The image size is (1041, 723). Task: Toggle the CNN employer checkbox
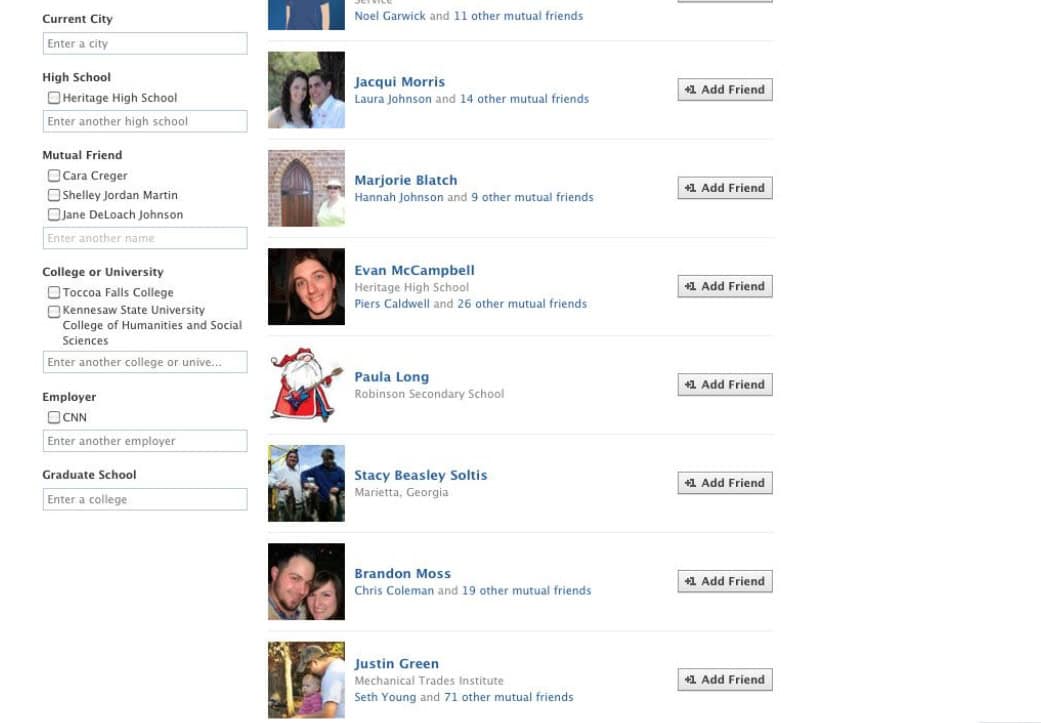click(x=54, y=417)
